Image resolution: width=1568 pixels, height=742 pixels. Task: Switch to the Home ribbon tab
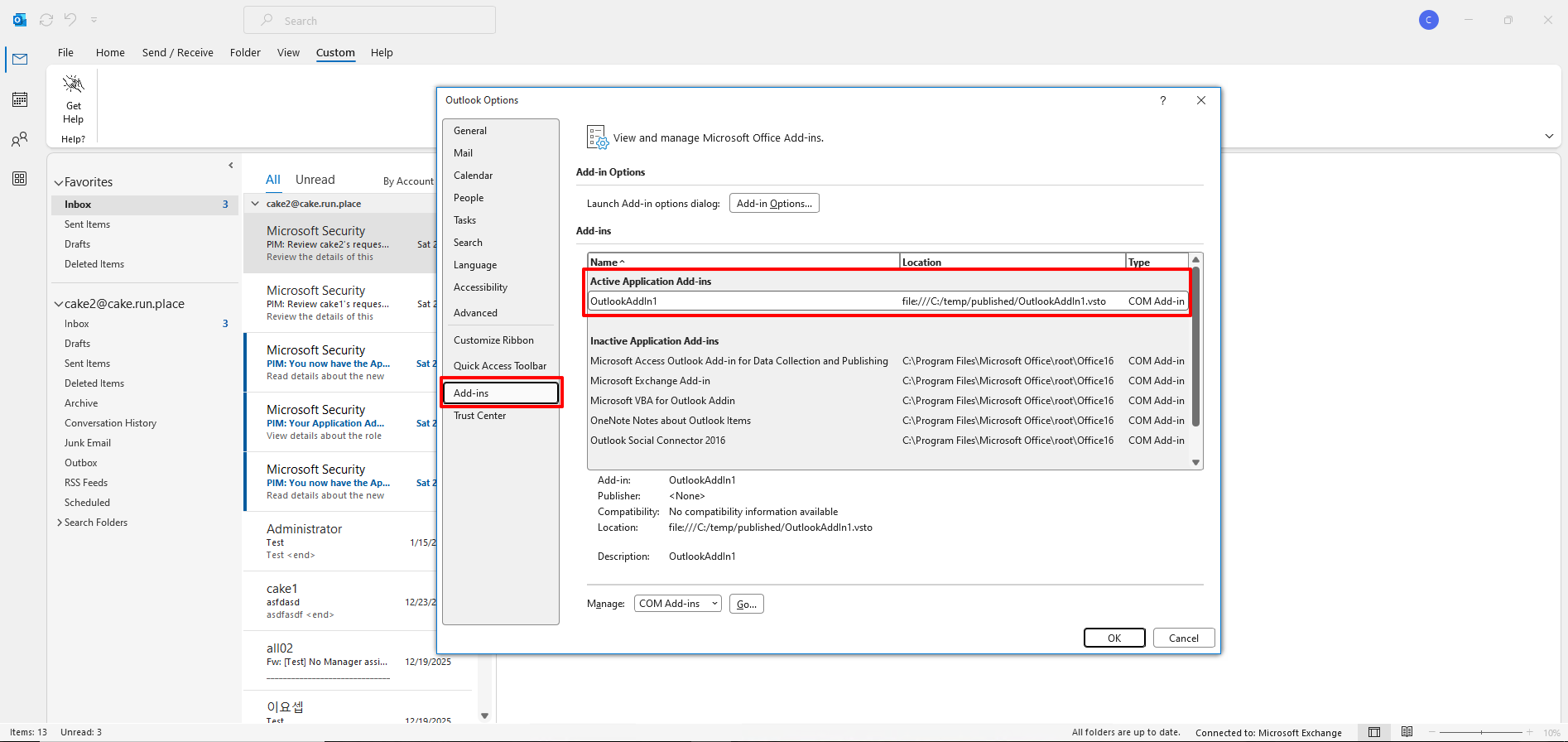coord(110,52)
